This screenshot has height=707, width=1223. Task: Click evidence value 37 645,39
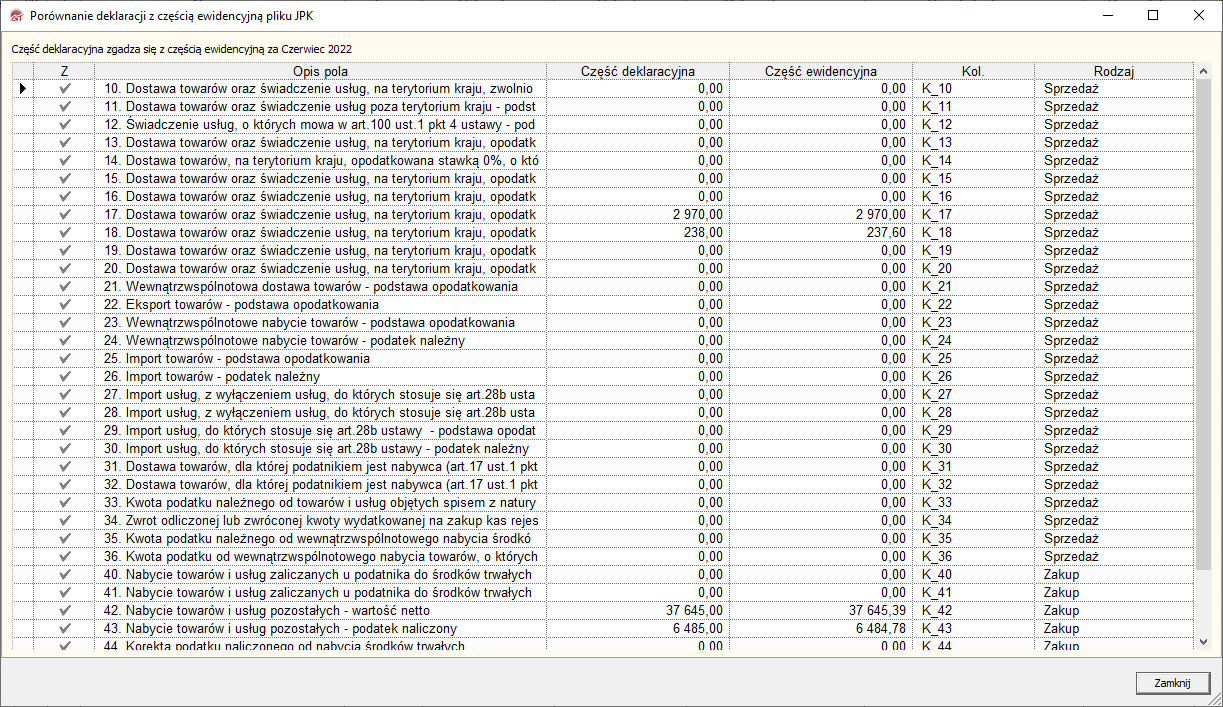point(821,611)
